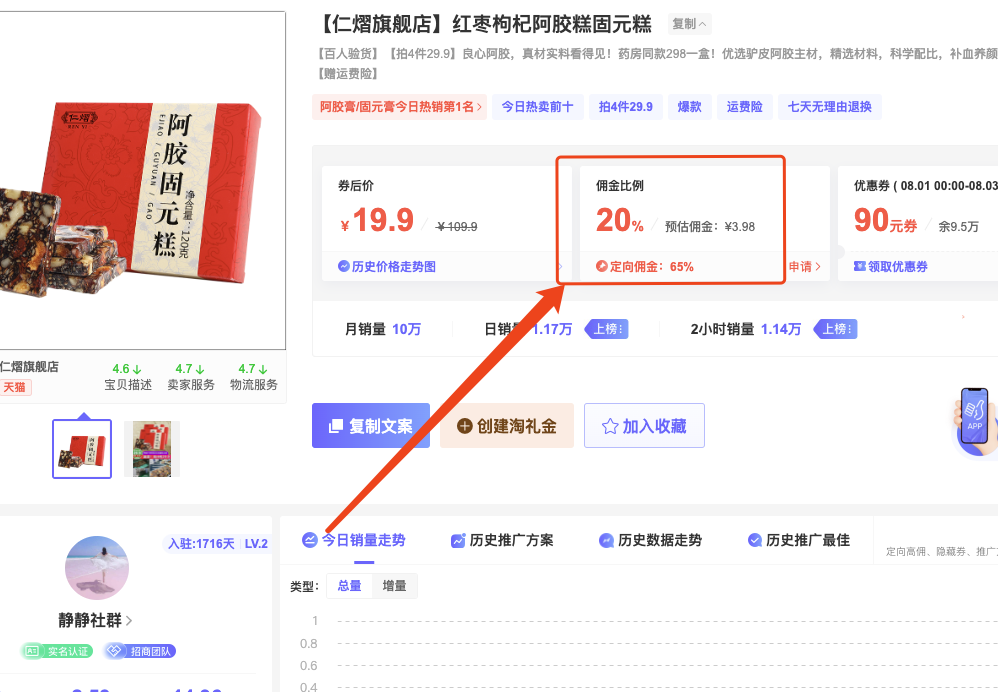Screen dimensions: 998x692
Task: Click the copy icon in 复制文案
Action: [336, 426]
